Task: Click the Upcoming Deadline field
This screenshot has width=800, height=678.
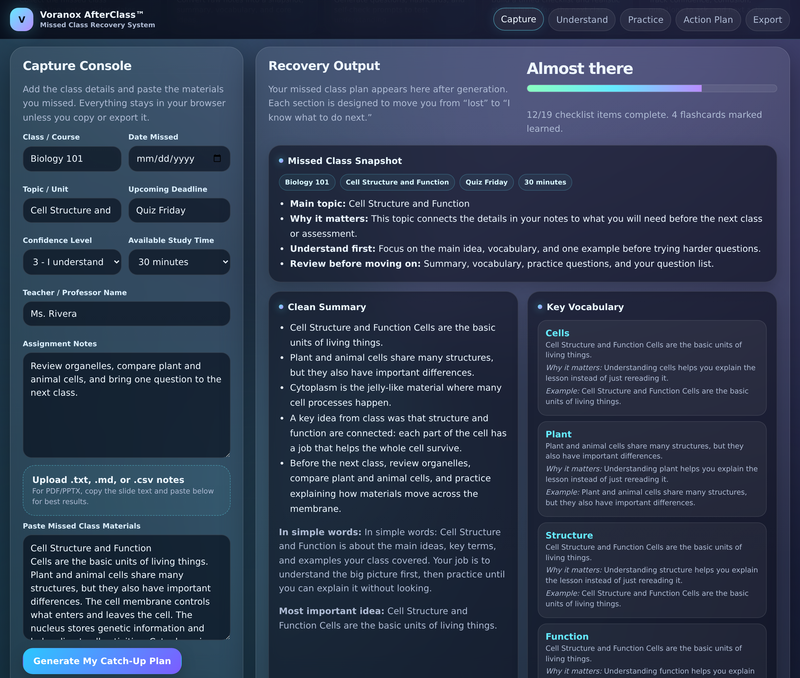Action: (x=179, y=210)
